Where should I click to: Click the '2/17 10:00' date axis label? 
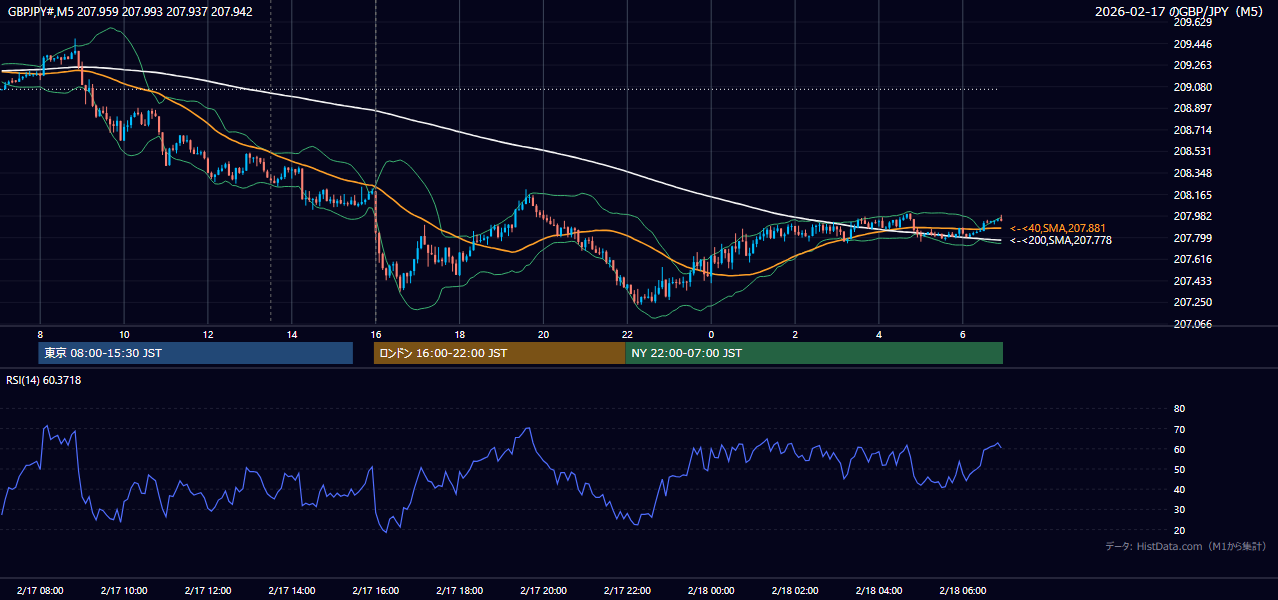124,590
